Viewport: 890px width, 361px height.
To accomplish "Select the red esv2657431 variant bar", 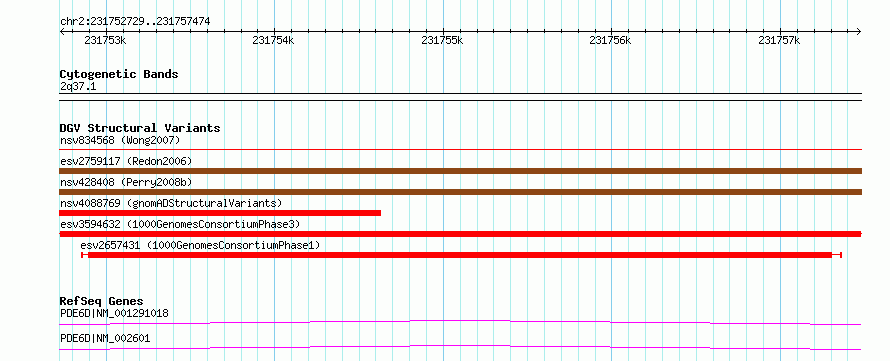I will 461,255.
